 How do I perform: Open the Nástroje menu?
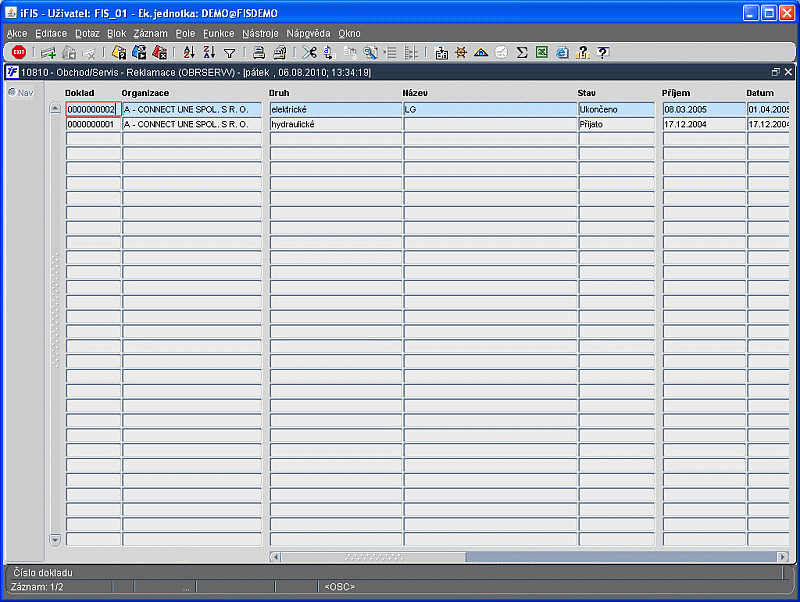click(x=260, y=34)
